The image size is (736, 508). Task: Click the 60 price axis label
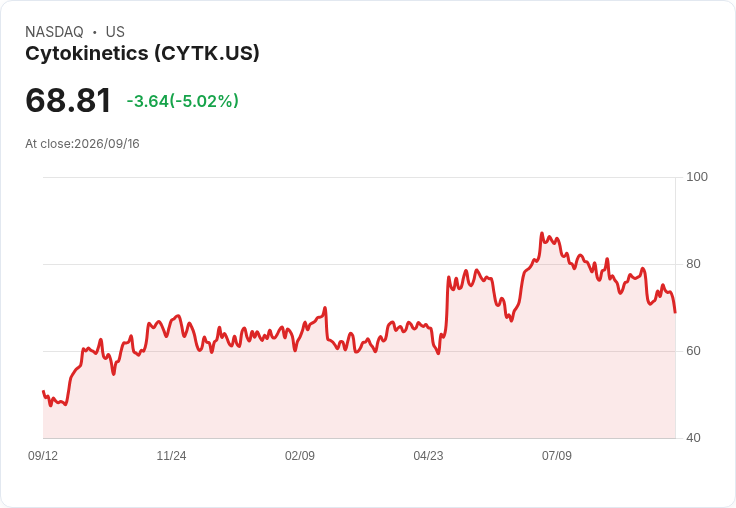[693, 351]
